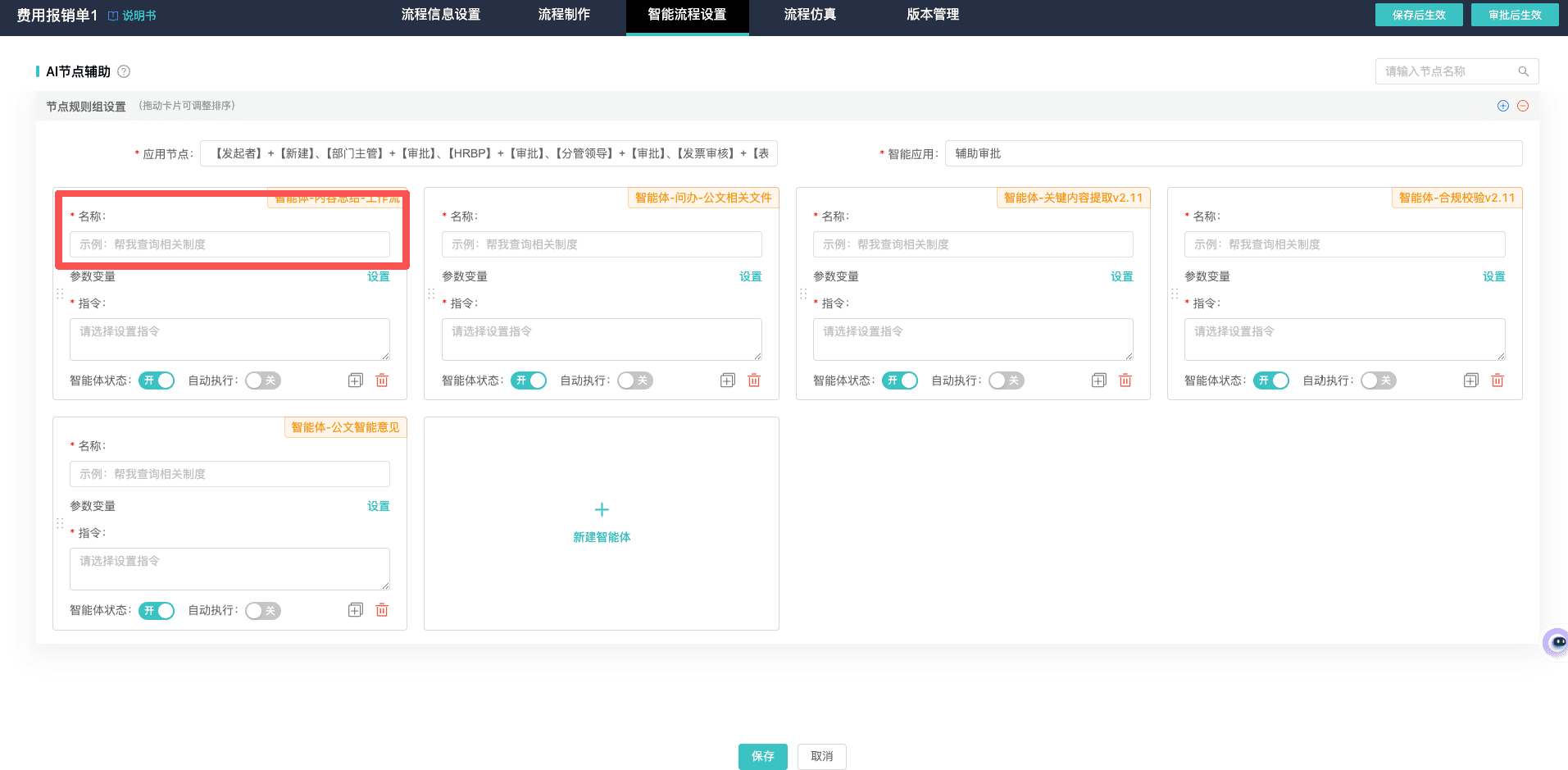Click 指令 field in 内容总结-工作流 card
1568x770 pixels.
[x=230, y=339]
